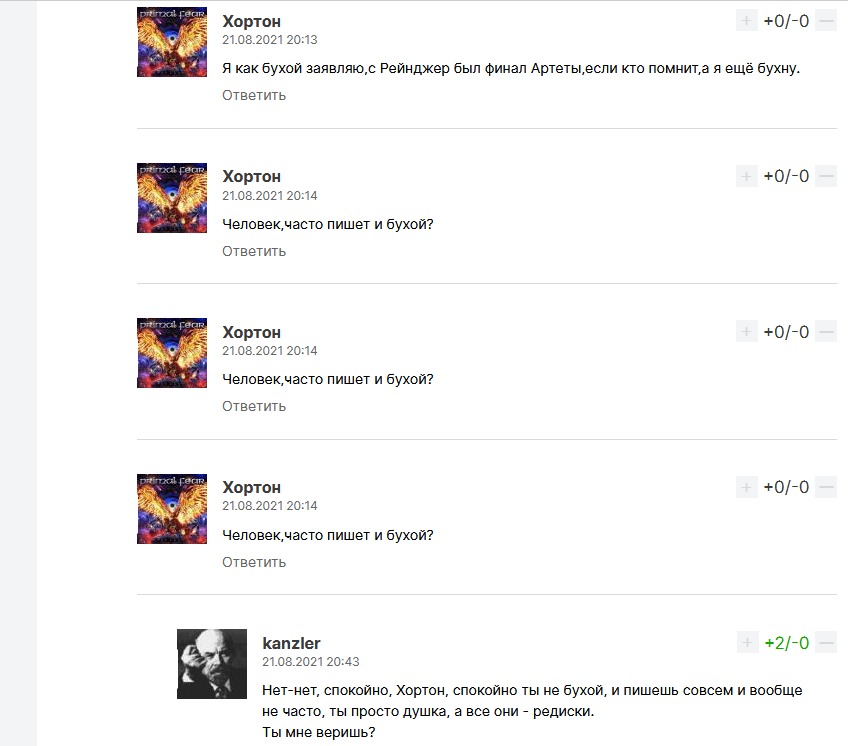Upvote Хортон's 20:13 comment with plus
The width and height of the screenshot is (848, 746).
click(746, 21)
